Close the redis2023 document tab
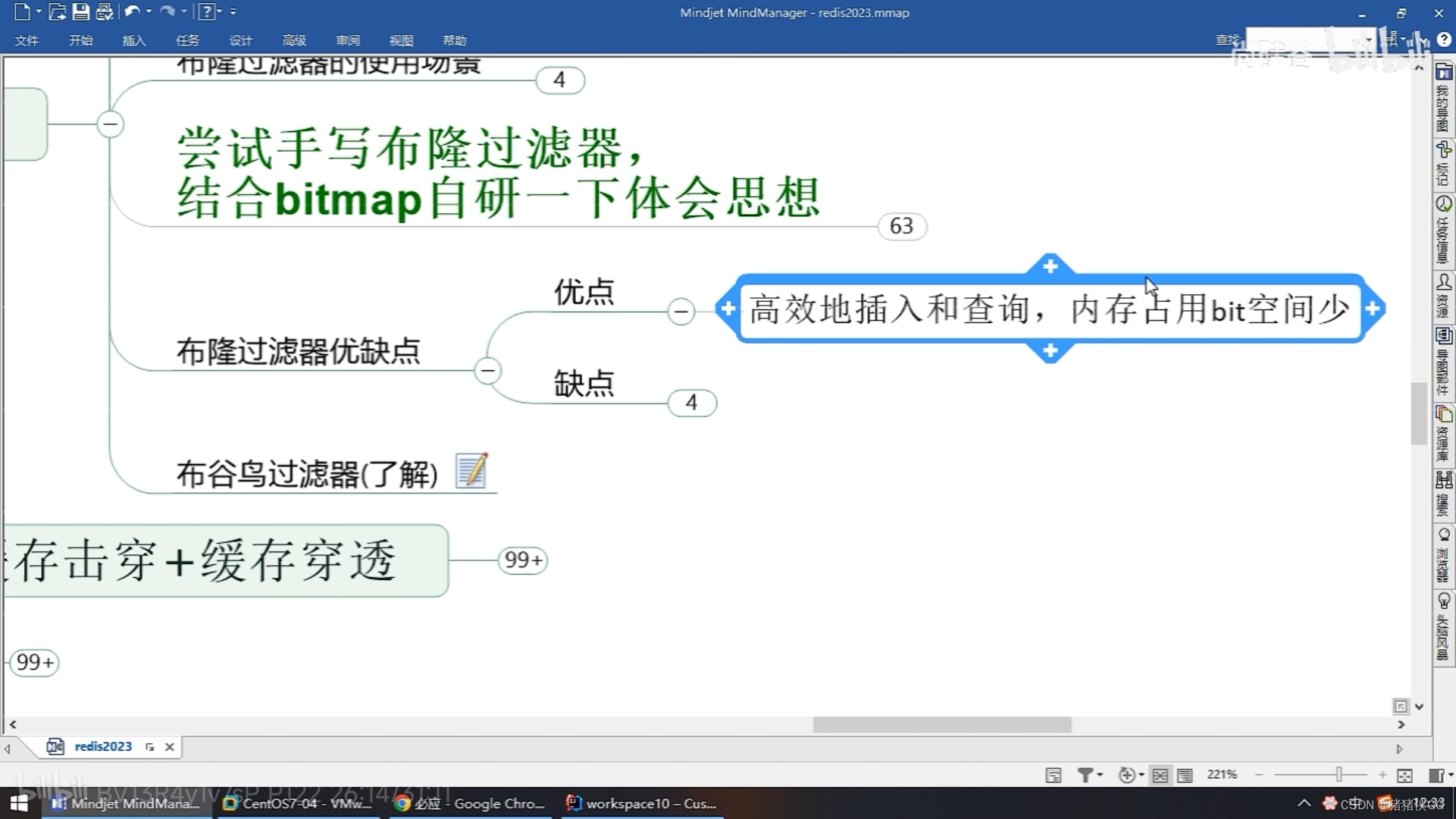The width and height of the screenshot is (1456, 819). pyautogui.click(x=170, y=747)
